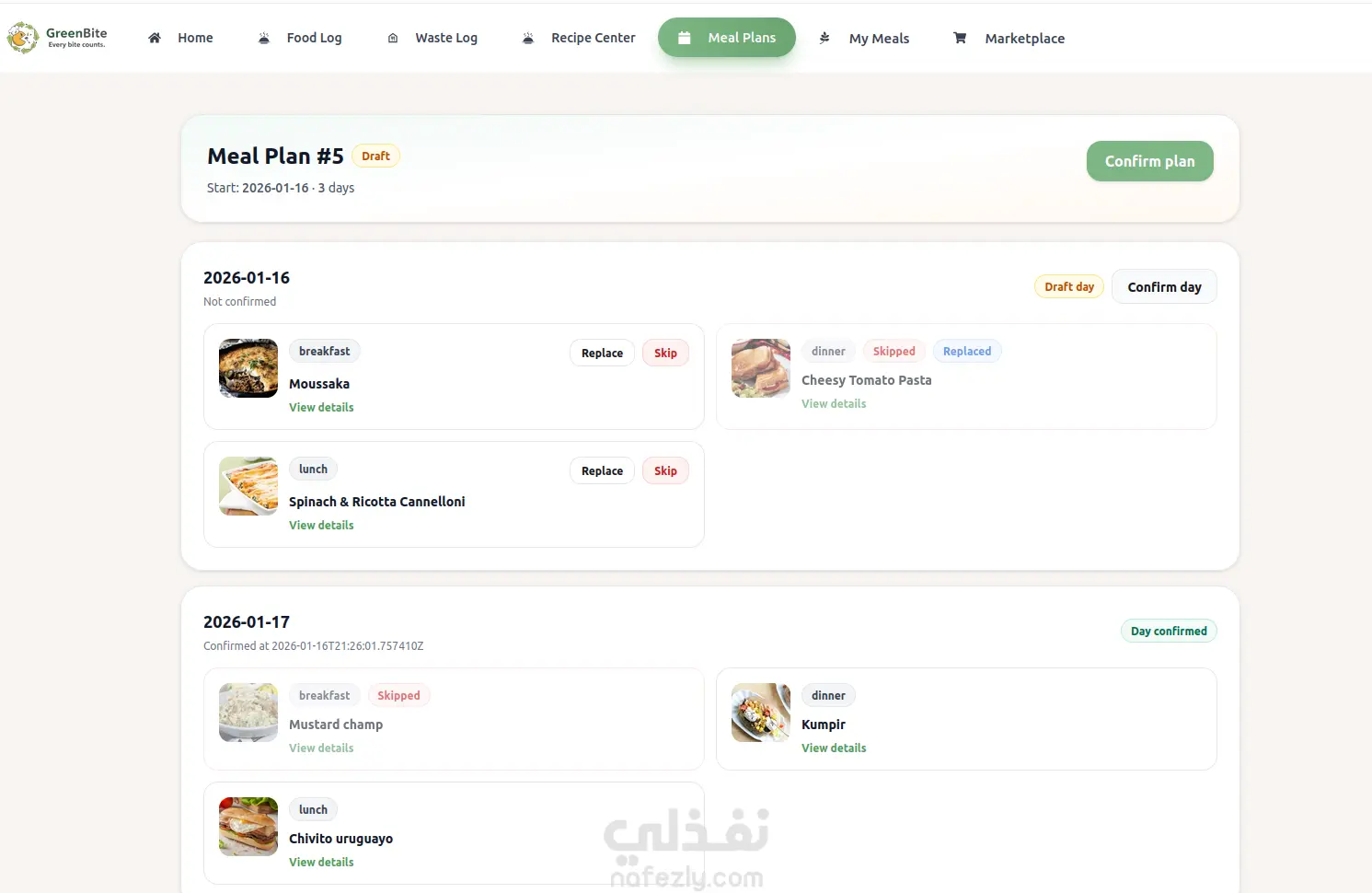
Task: View details for Chivito uruguayo
Action: point(321,862)
